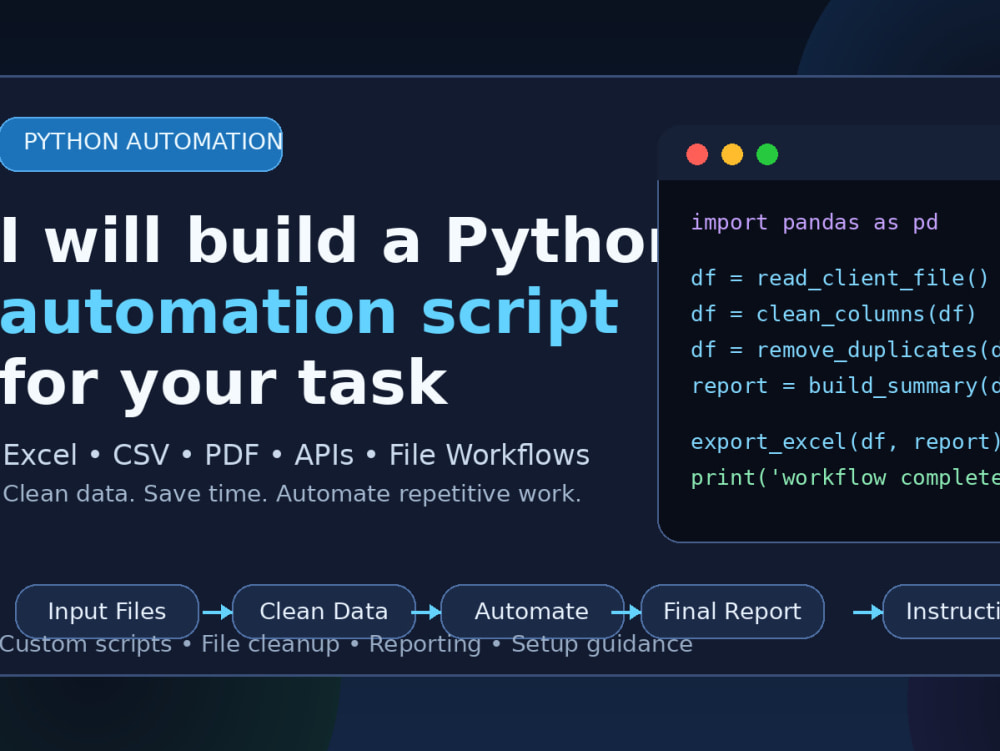Click the blue 'automation script' headline text
1000x751 pixels.
[x=309, y=314]
